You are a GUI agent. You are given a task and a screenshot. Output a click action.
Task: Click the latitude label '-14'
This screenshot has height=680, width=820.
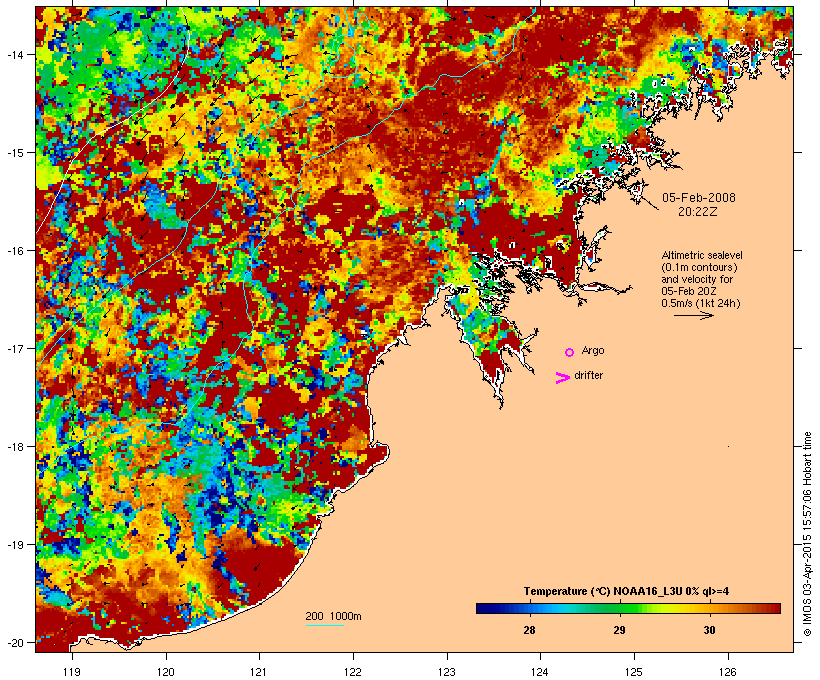[x=14, y=54]
